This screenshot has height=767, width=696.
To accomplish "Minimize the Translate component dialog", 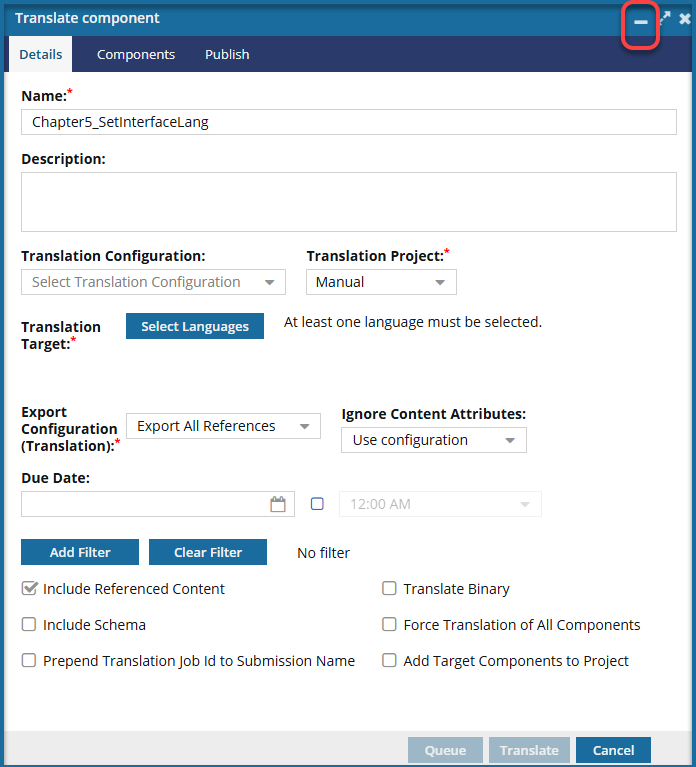I will pyautogui.click(x=641, y=21).
